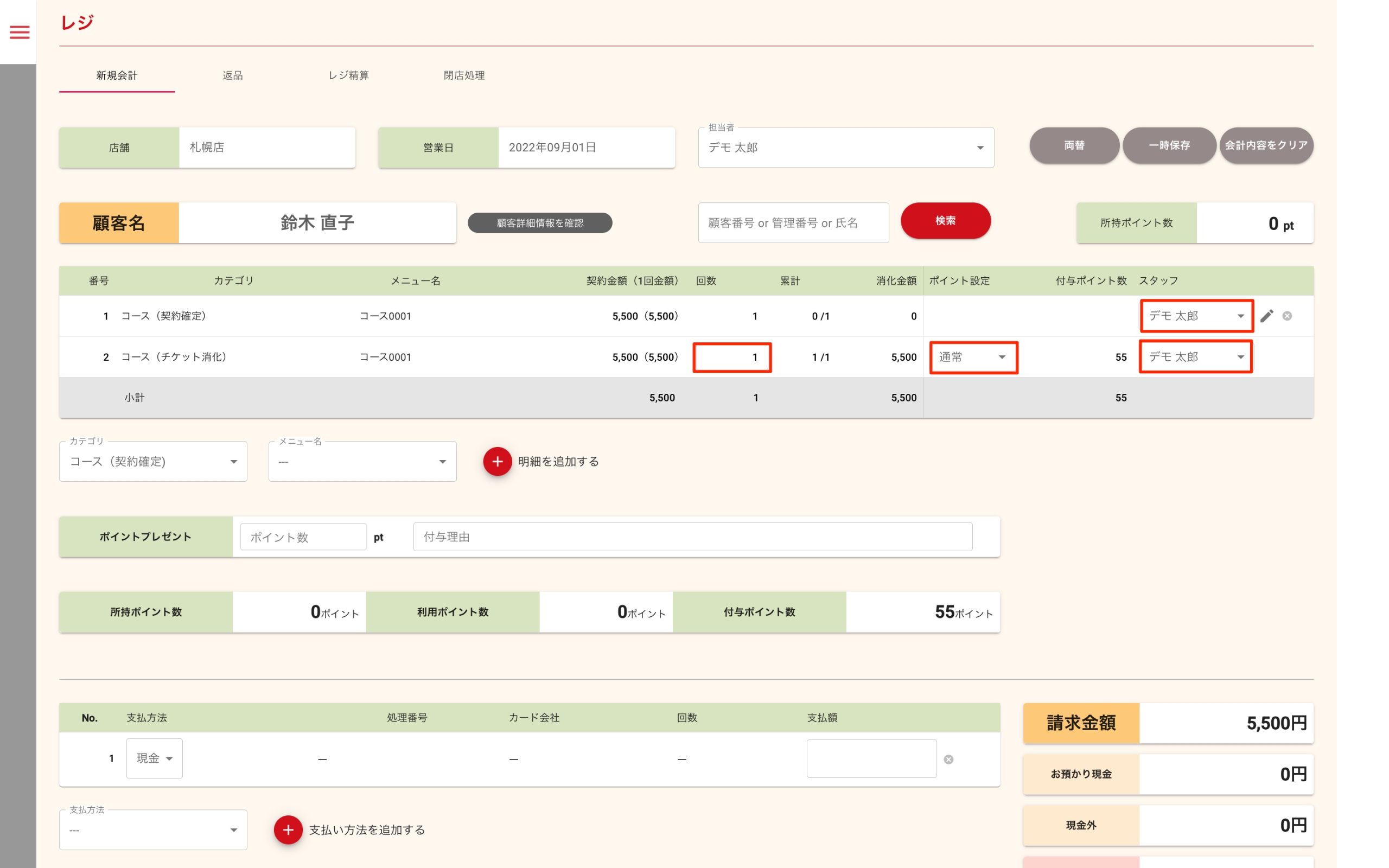
Task: Open the 担当者 (staff in charge) dropdown arrow
Action: (980, 148)
